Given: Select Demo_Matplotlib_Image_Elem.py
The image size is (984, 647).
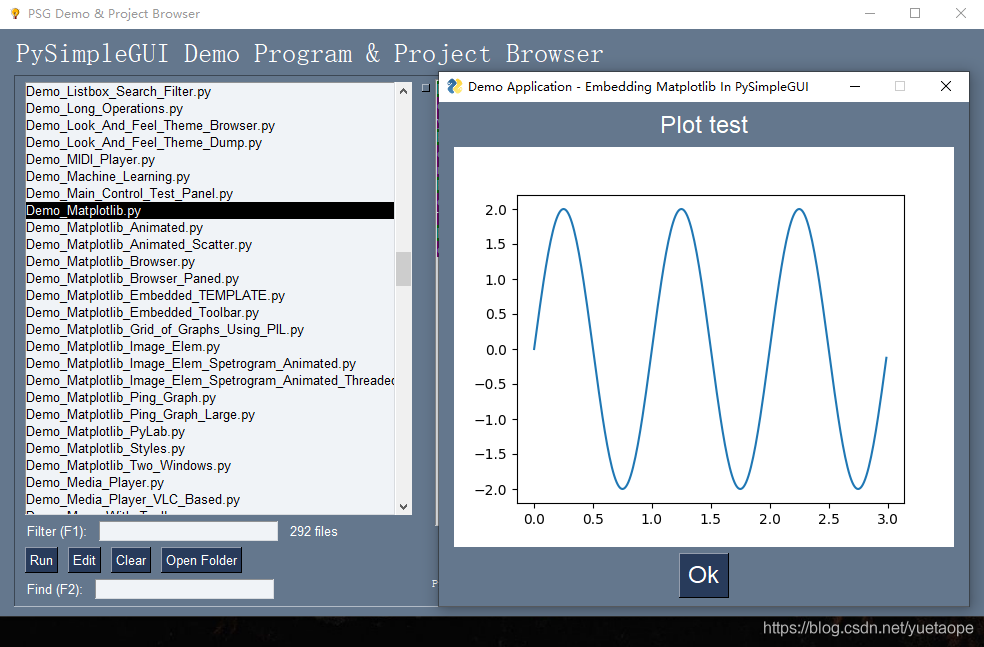Looking at the screenshot, I should click(210, 346).
